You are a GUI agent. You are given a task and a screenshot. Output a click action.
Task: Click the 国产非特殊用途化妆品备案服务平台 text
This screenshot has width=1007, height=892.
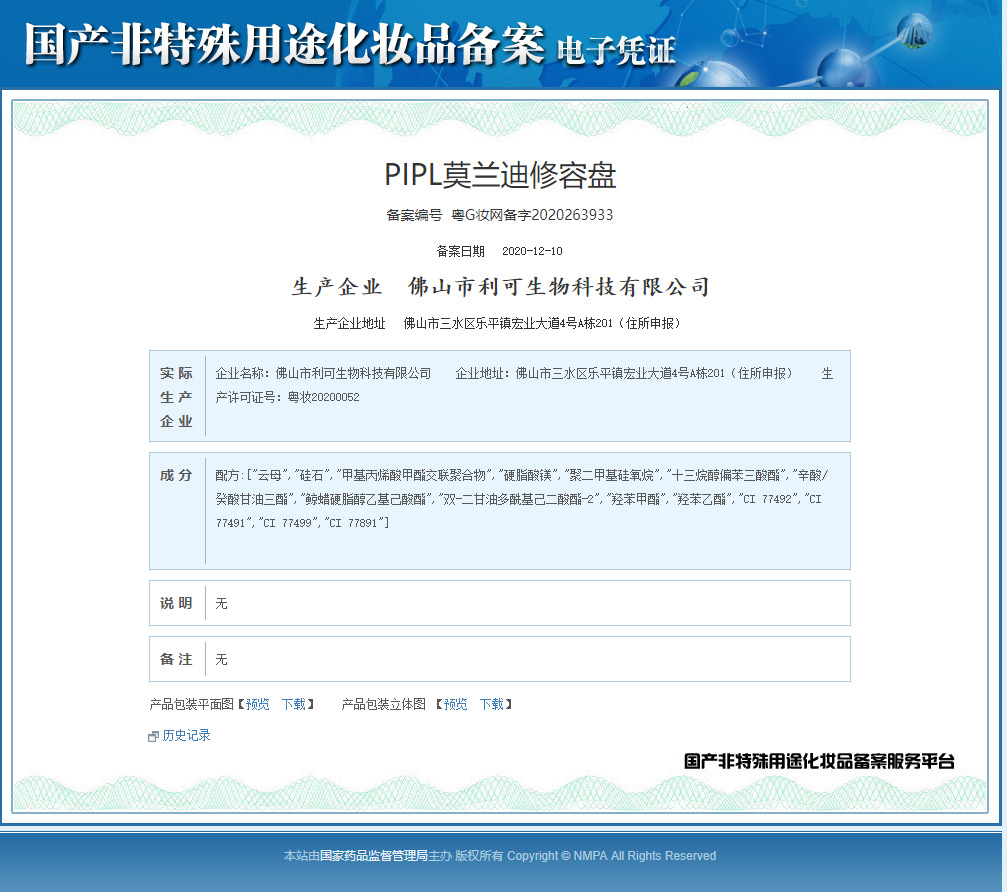[x=819, y=762]
